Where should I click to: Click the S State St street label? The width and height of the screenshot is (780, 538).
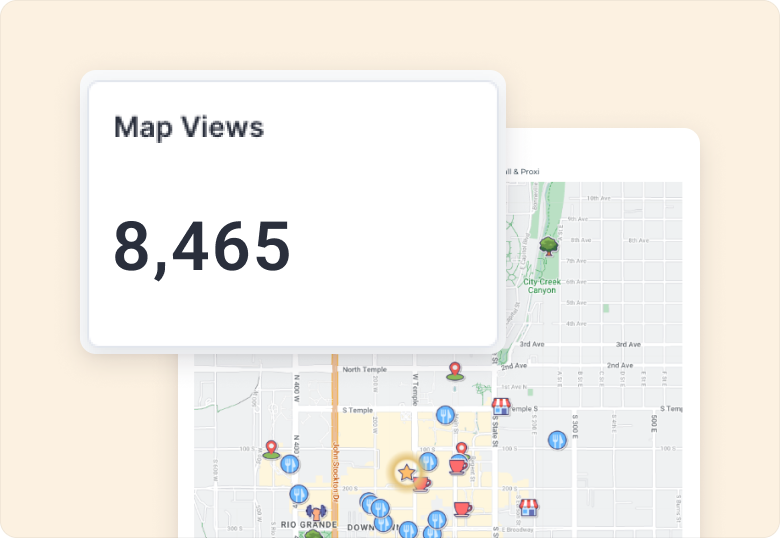495,431
